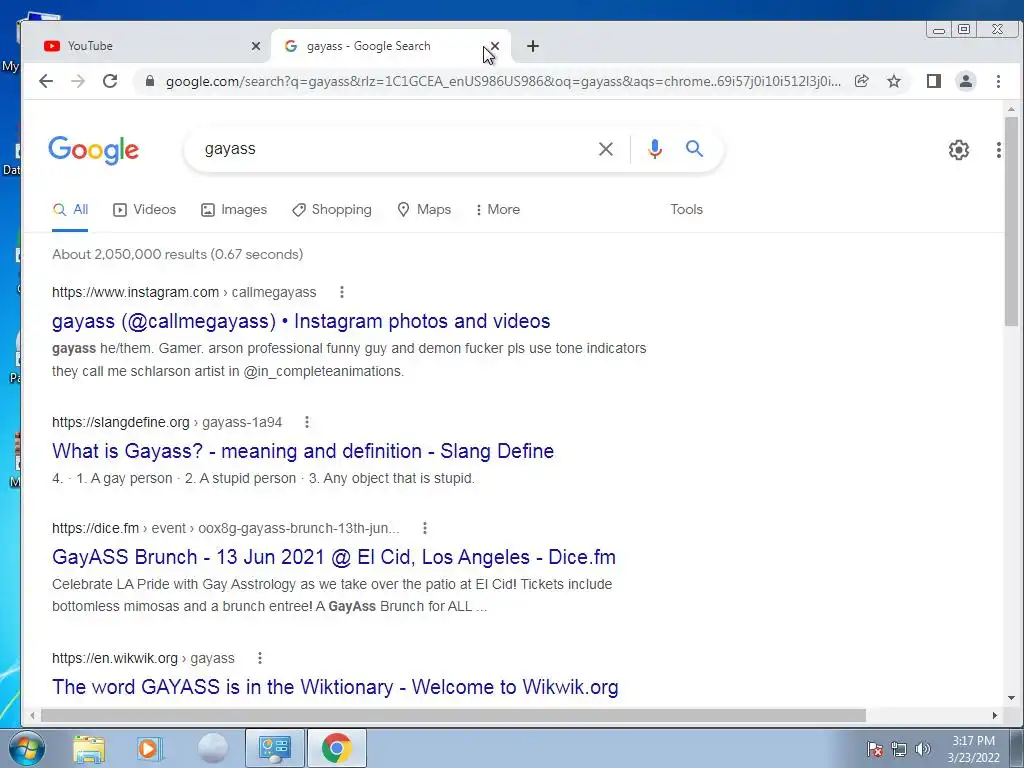Viewport: 1024px width, 768px height.
Task: Switch to Images results
Action: coord(234,209)
